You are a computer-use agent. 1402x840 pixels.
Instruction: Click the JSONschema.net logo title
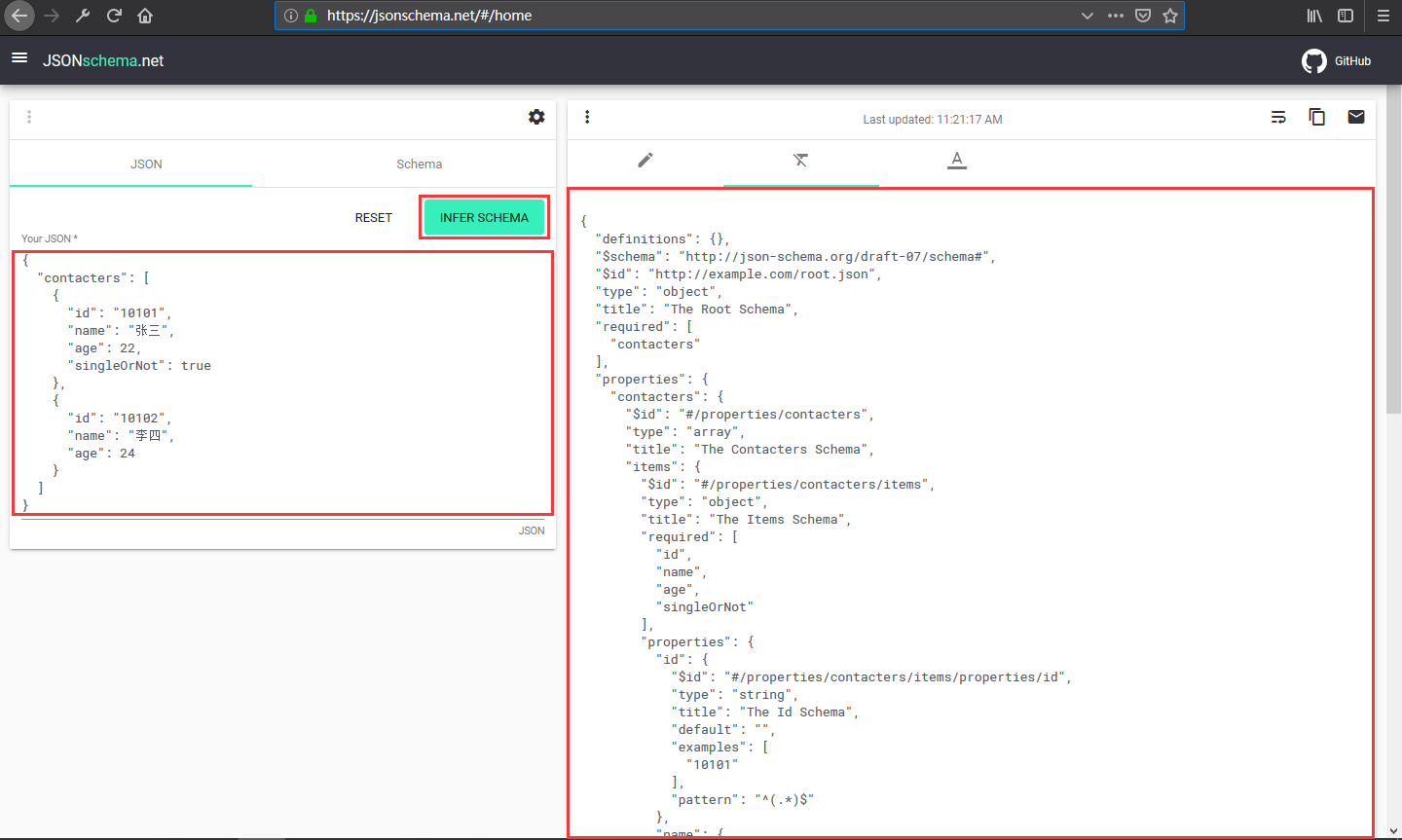pos(103,60)
